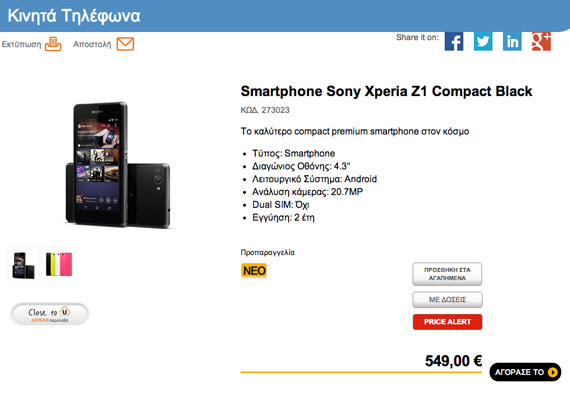Select the colorful Xperia variants thumbnail
Viewport: 570px width, 393px height.
pyautogui.click(x=59, y=265)
